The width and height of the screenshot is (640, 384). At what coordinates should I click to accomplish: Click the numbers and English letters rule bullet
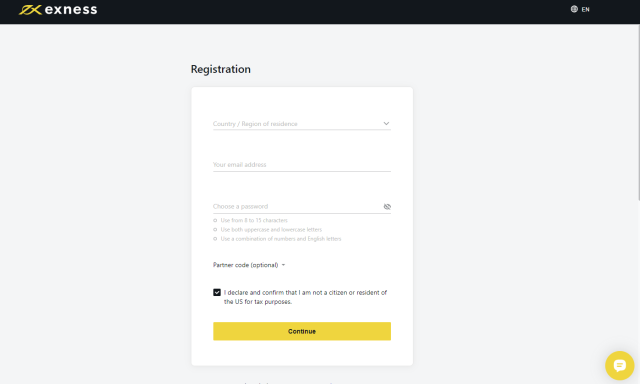(215, 239)
